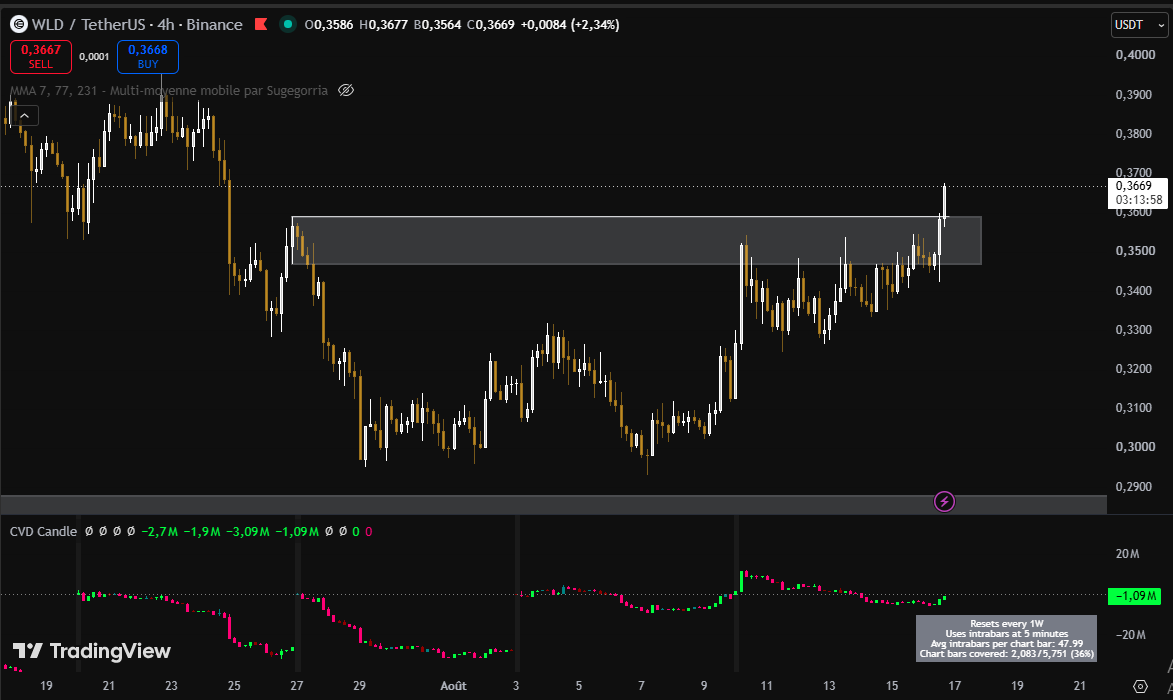Viewport: 1173px width, 700px height.
Task: Click the 0,4000 price scale label
Action: tap(1135, 55)
